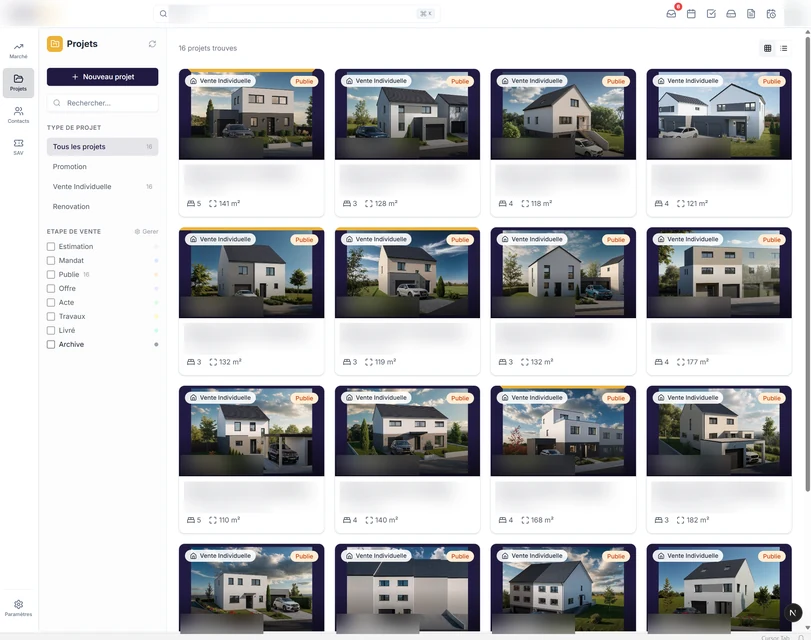The height and width of the screenshot is (640, 811).
Task: Open the Projets section in the sidebar
Action: 18,83
